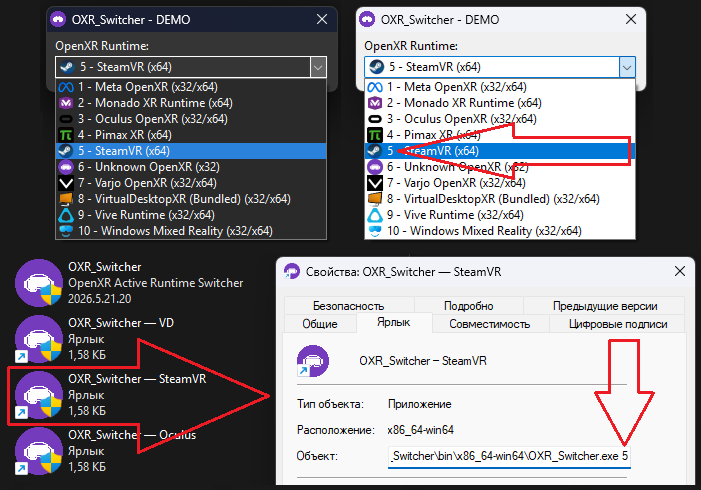Choose 3 - Oculus OpenXR in light list
The width and height of the screenshot is (701, 490).
pos(500,119)
